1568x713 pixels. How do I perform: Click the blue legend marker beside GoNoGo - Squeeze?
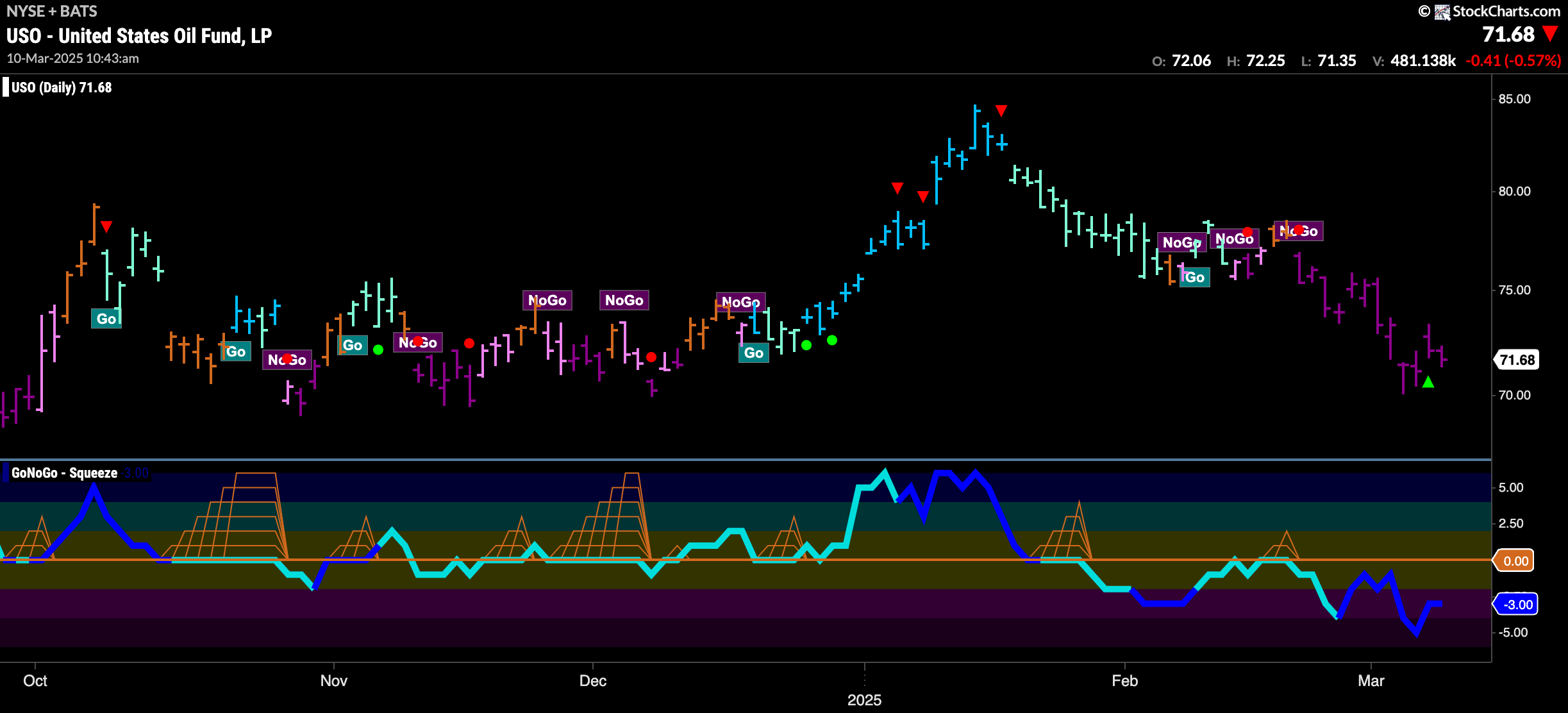6,473
